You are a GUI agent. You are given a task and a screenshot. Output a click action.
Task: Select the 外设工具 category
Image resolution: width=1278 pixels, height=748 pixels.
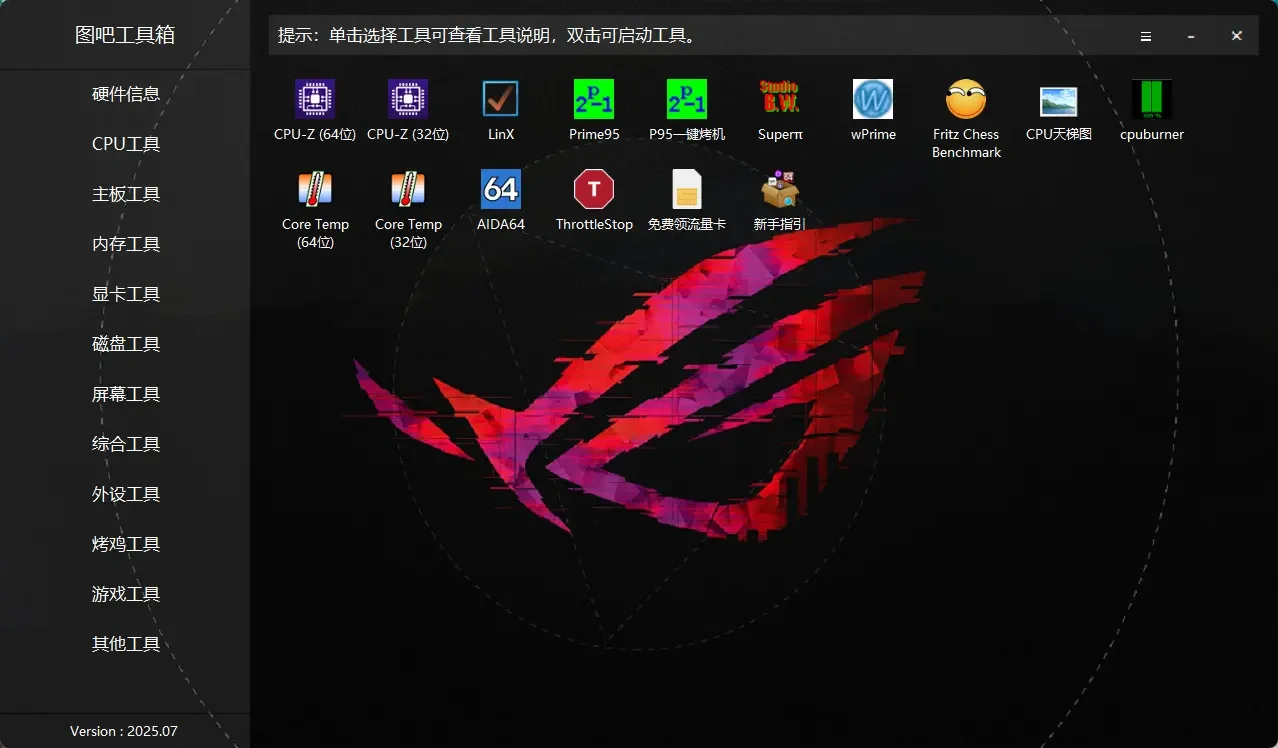(125, 494)
